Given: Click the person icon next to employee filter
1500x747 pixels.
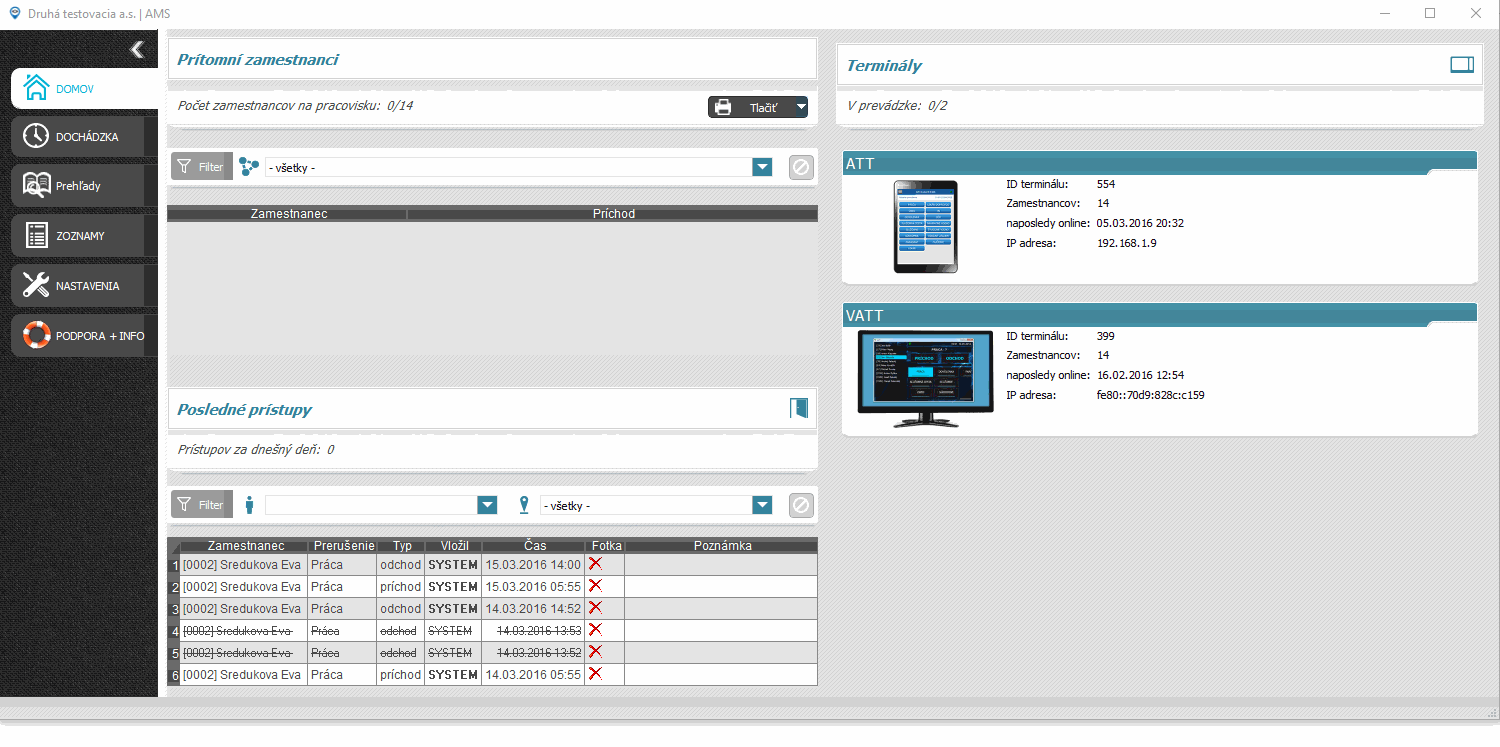Looking at the screenshot, I should pos(249,505).
